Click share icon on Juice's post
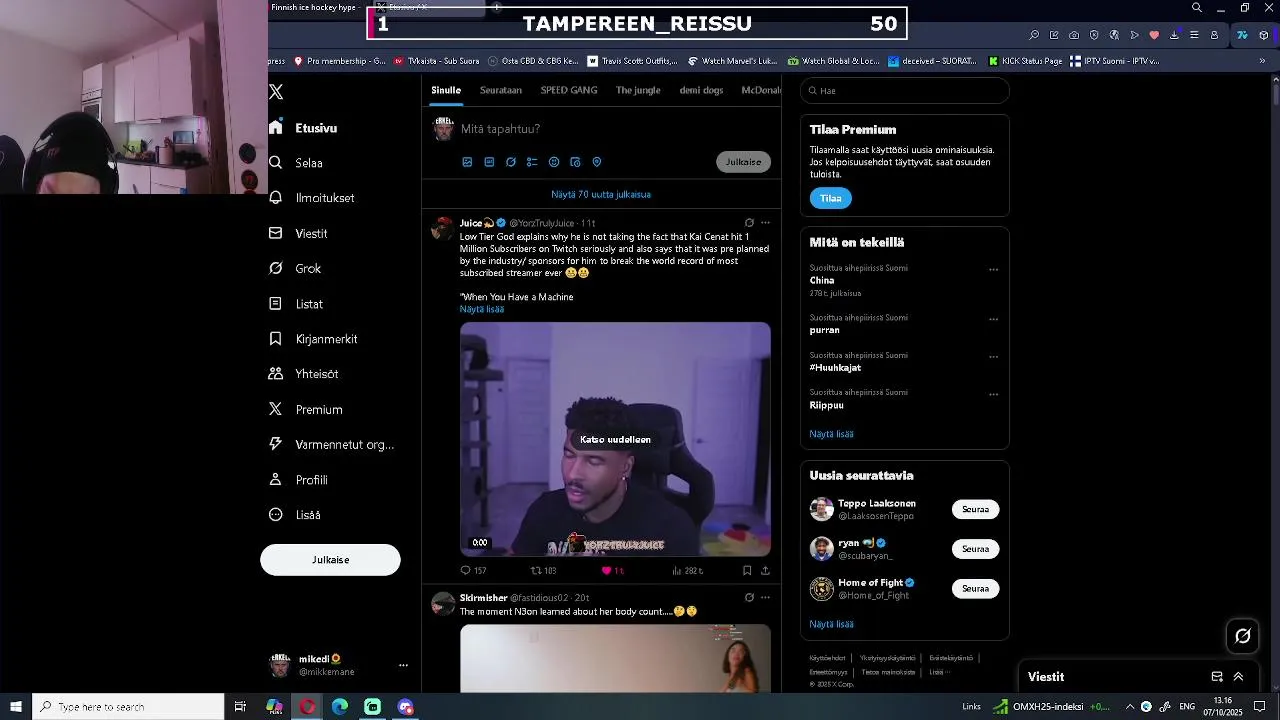The width and height of the screenshot is (1280, 720). 765,570
